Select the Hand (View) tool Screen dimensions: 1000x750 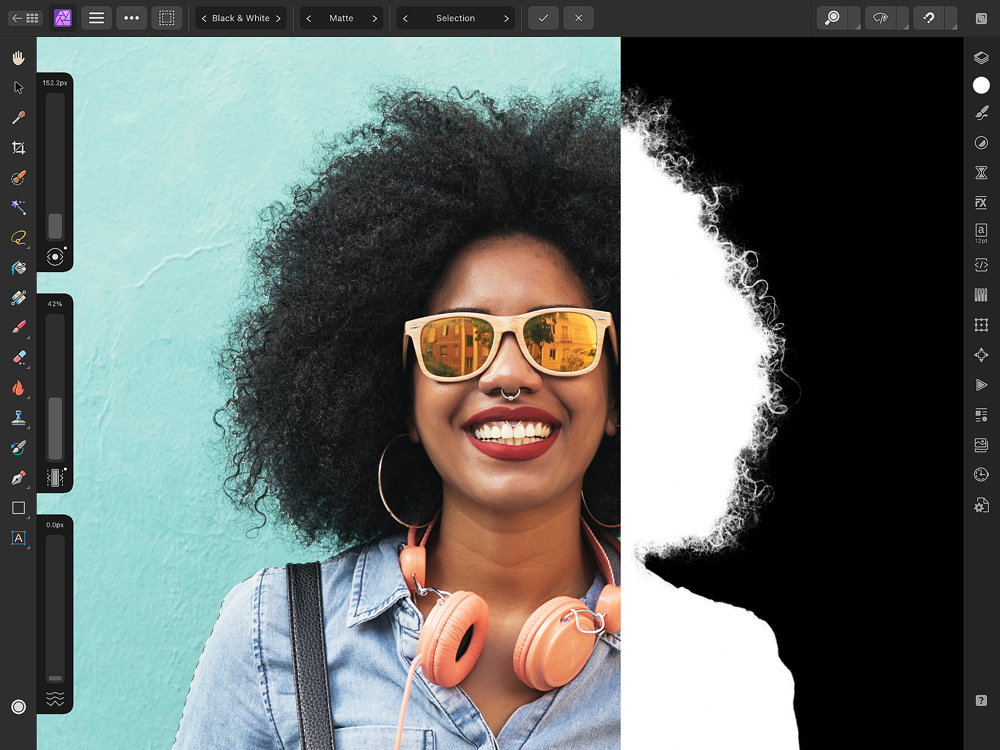click(18, 58)
